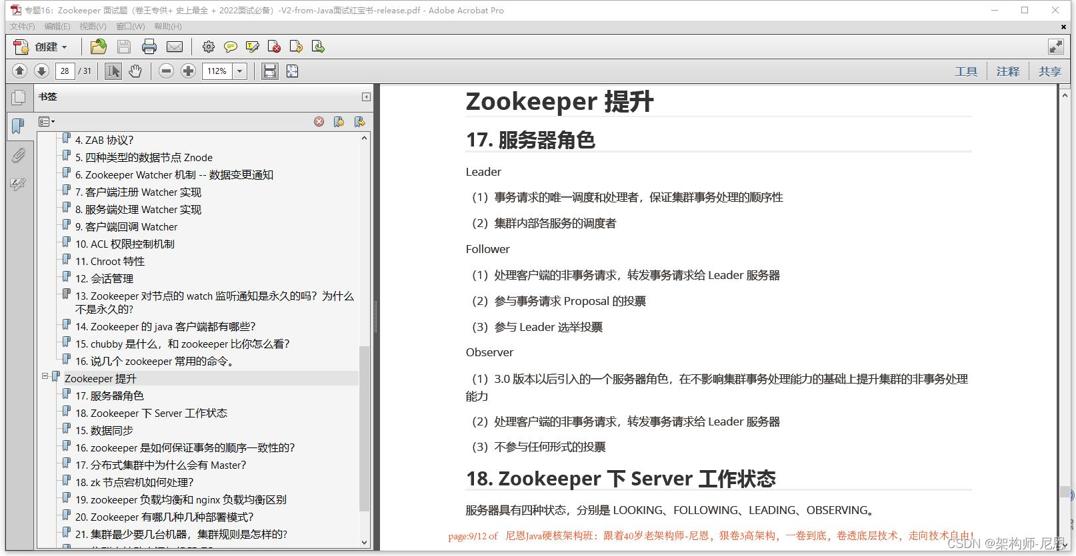
Task: Toggle the bookmarks panel ribbon icon
Action: pos(18,126)
